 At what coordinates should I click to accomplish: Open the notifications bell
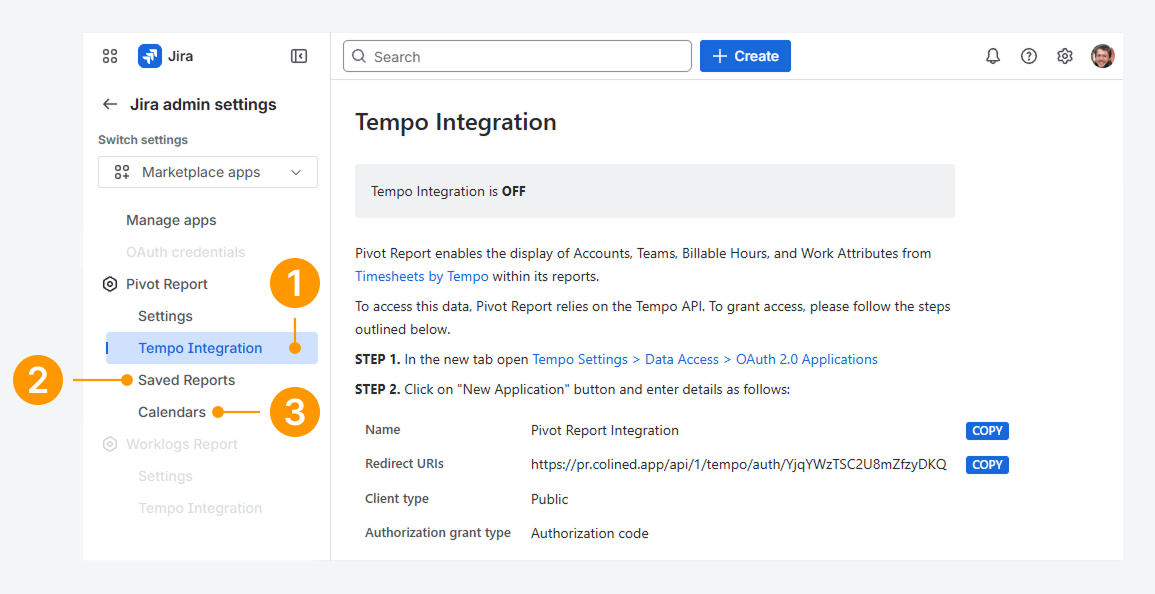[x=993, y=56]
